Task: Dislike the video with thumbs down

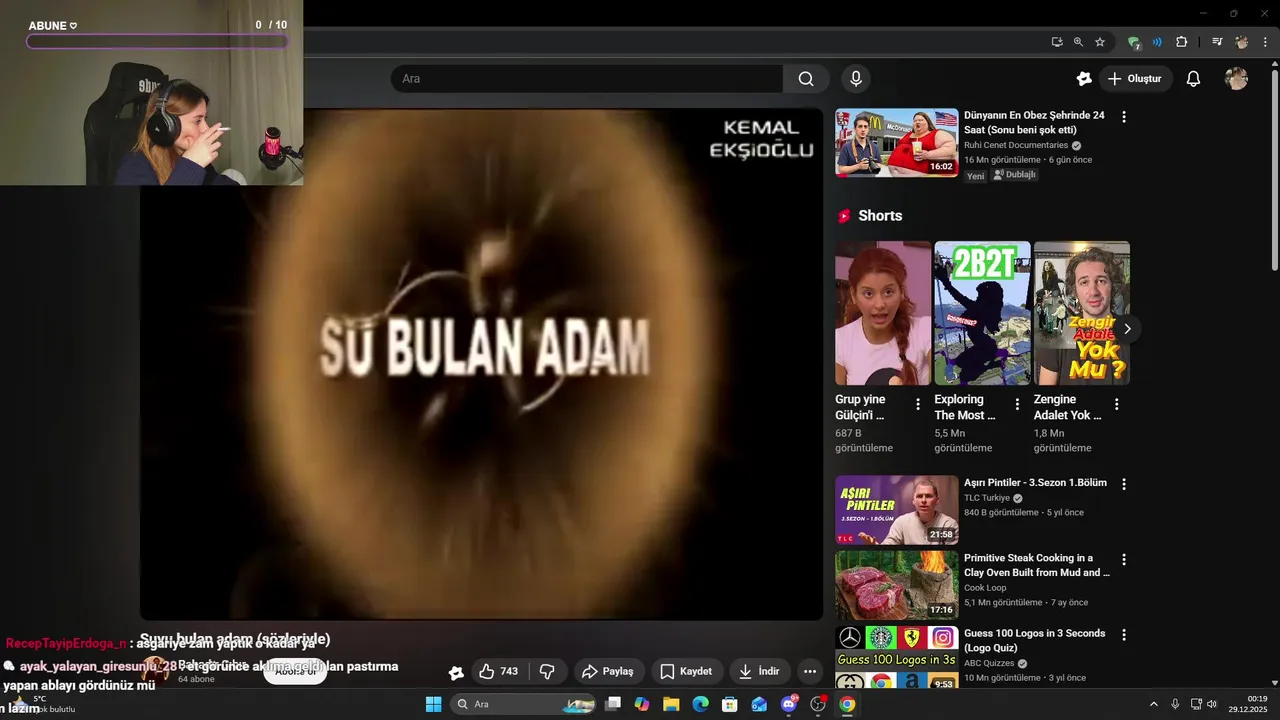Action: 547,671
